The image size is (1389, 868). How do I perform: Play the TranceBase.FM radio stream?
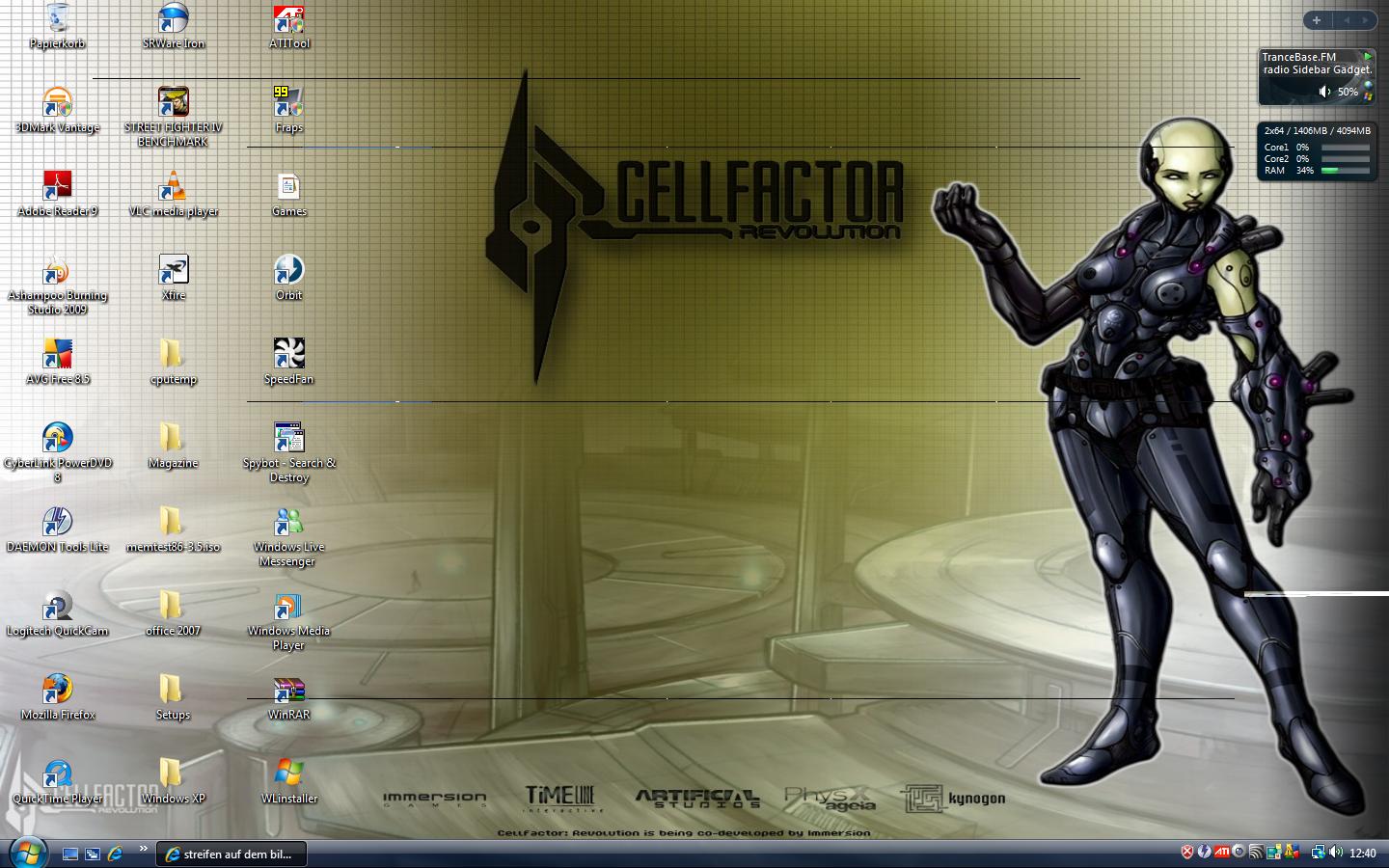click(1368, 57)
